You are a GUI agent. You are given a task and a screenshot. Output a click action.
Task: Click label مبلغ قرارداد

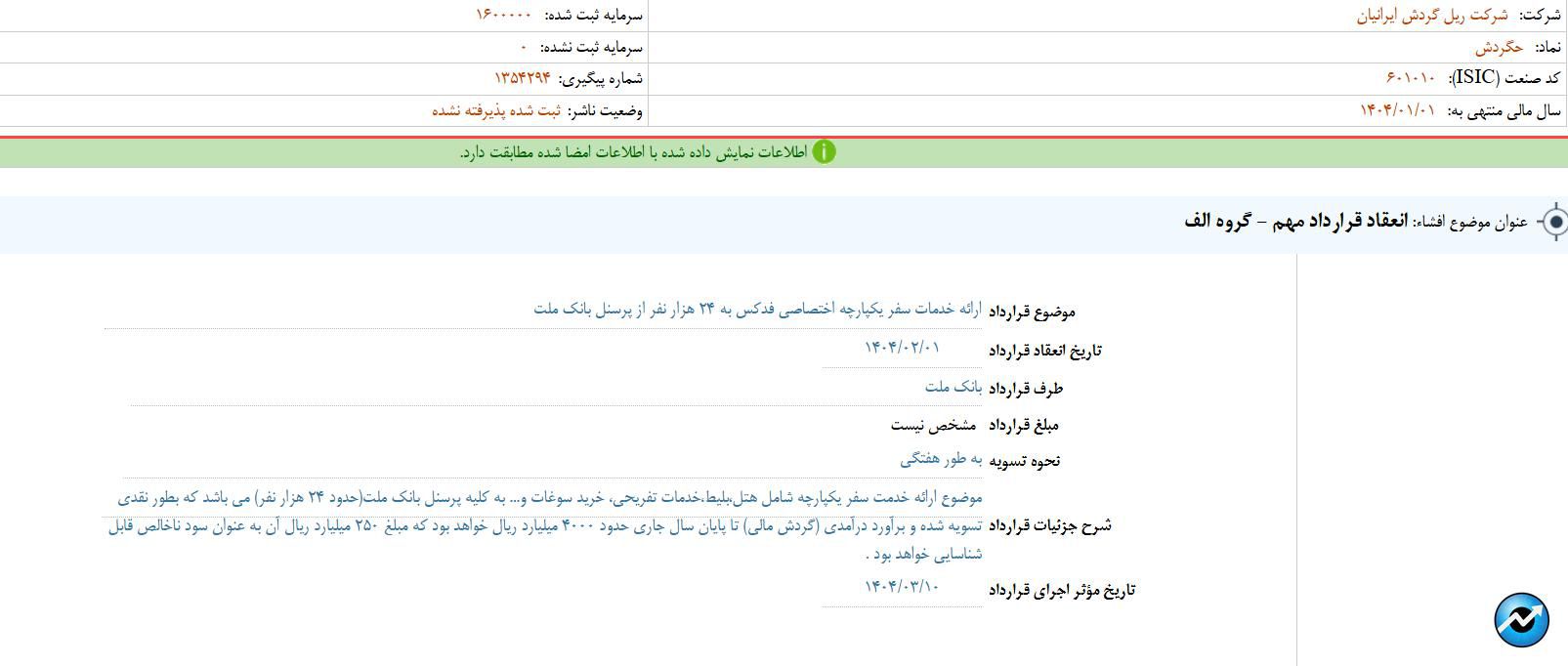pos(1024,426)
